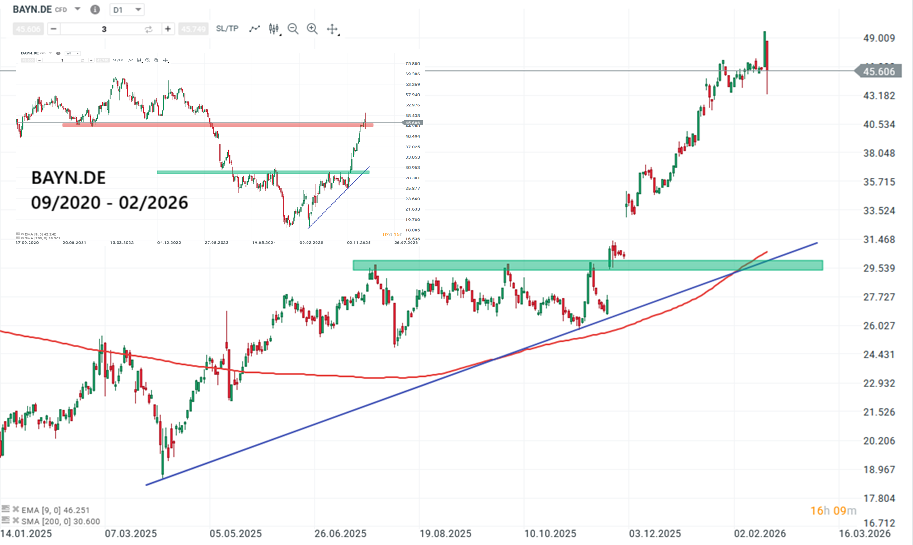Open the instrument info icon

coord(94,10)
